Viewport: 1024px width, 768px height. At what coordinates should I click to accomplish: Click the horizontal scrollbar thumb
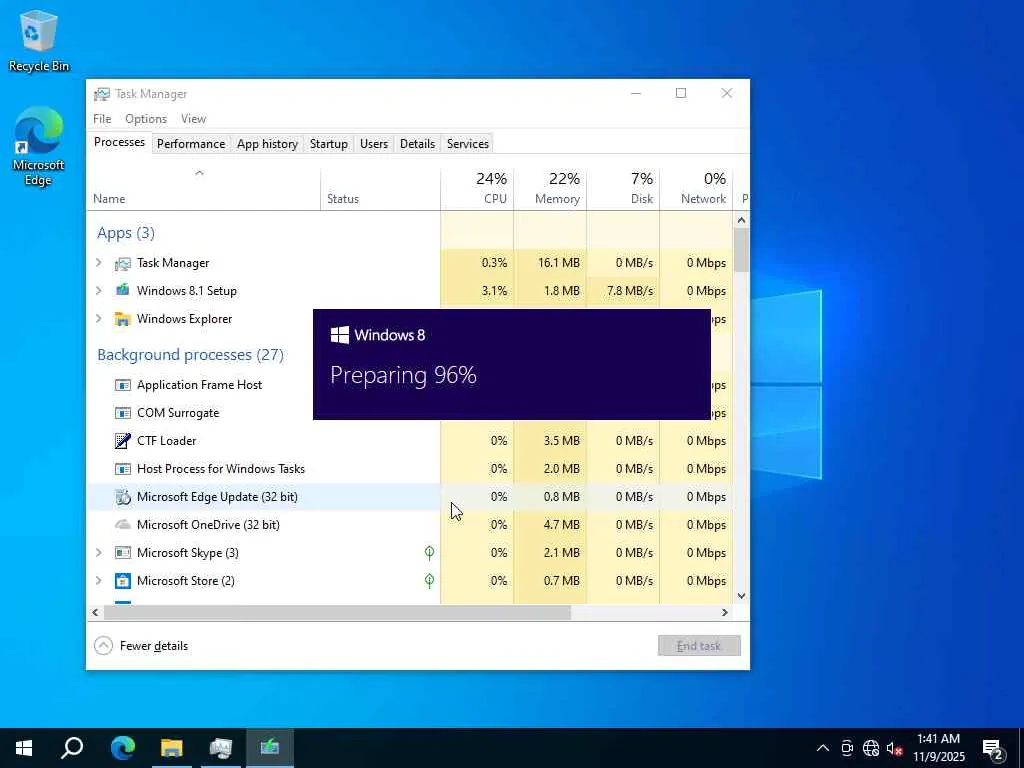(x=338, y=613)
